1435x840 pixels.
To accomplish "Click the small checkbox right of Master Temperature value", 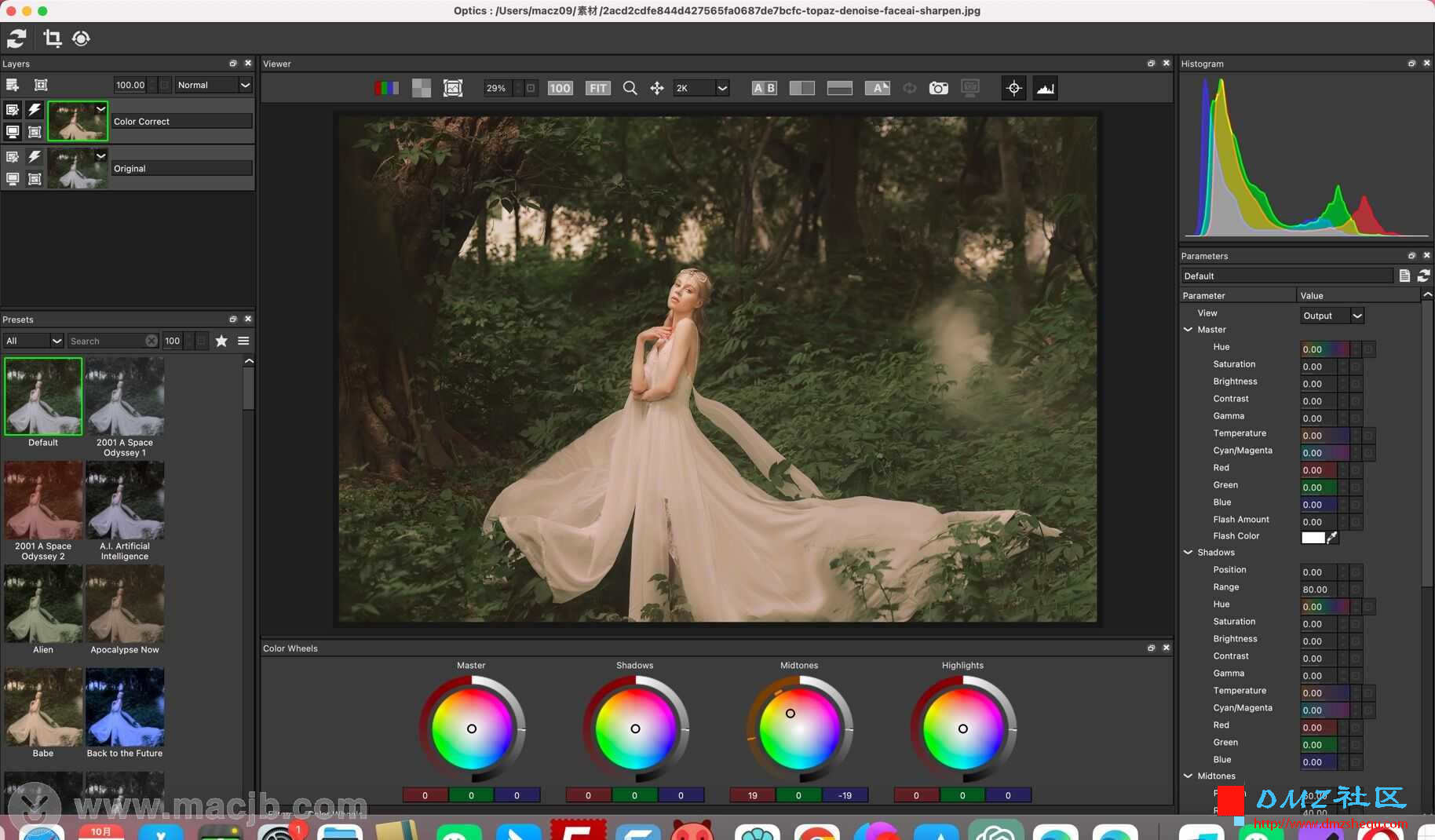I will (1368, 436).
